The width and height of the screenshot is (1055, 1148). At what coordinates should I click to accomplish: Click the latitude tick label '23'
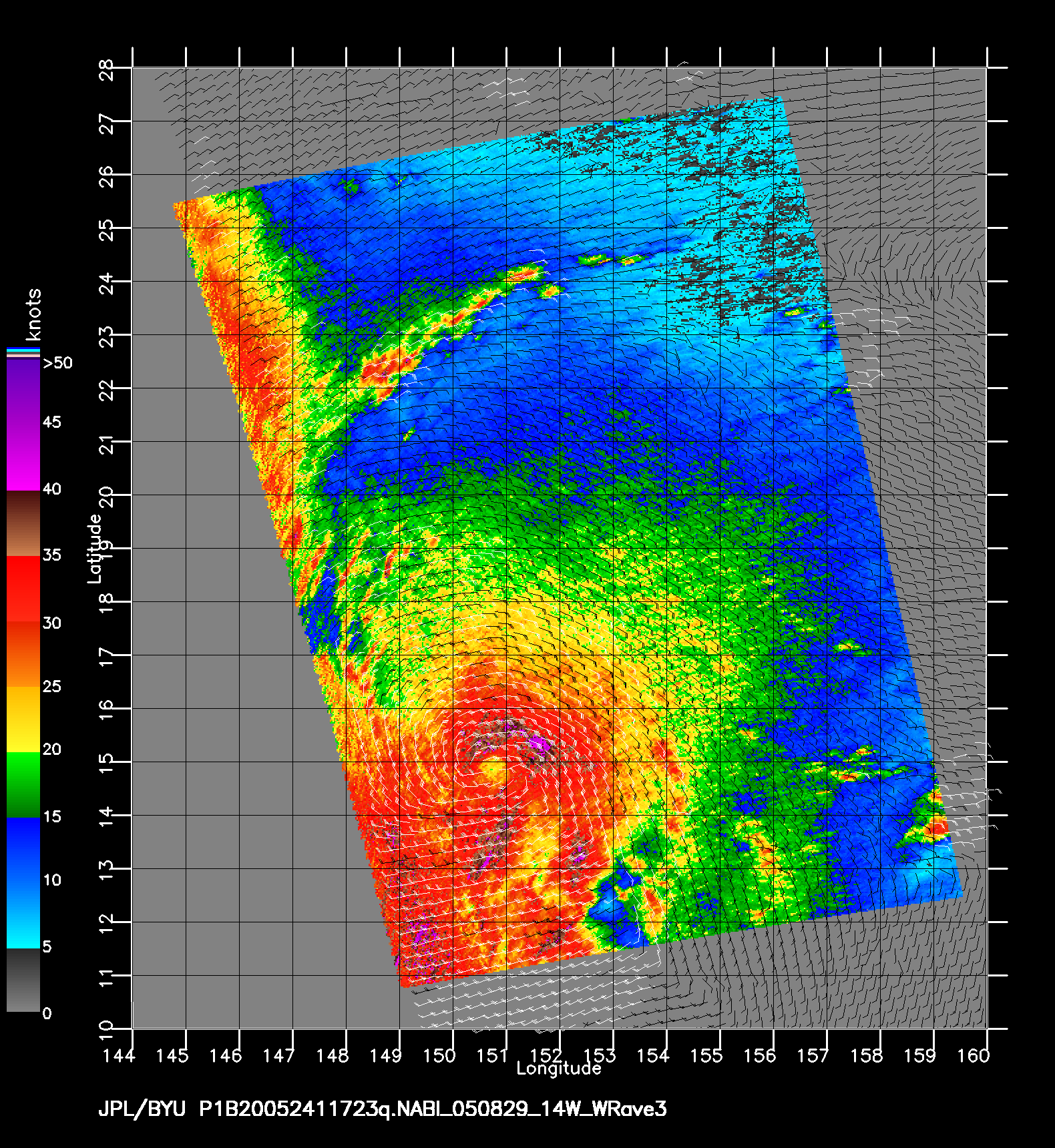(x=107, y=336)
